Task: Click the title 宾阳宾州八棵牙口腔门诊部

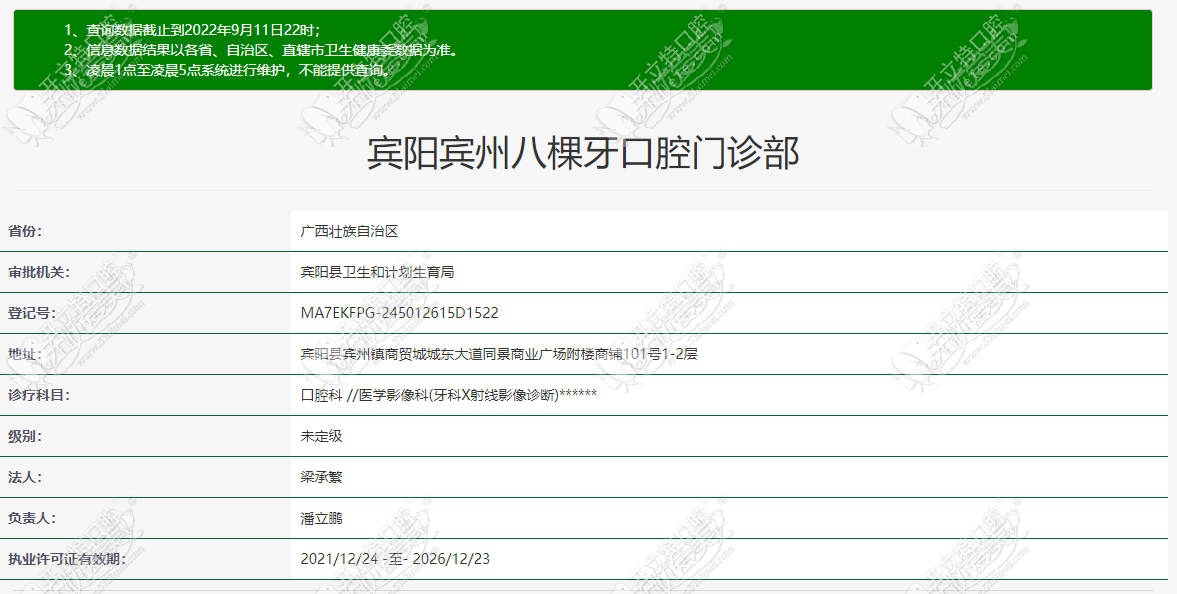Action: pyautogui.click(x=582, y=153)
